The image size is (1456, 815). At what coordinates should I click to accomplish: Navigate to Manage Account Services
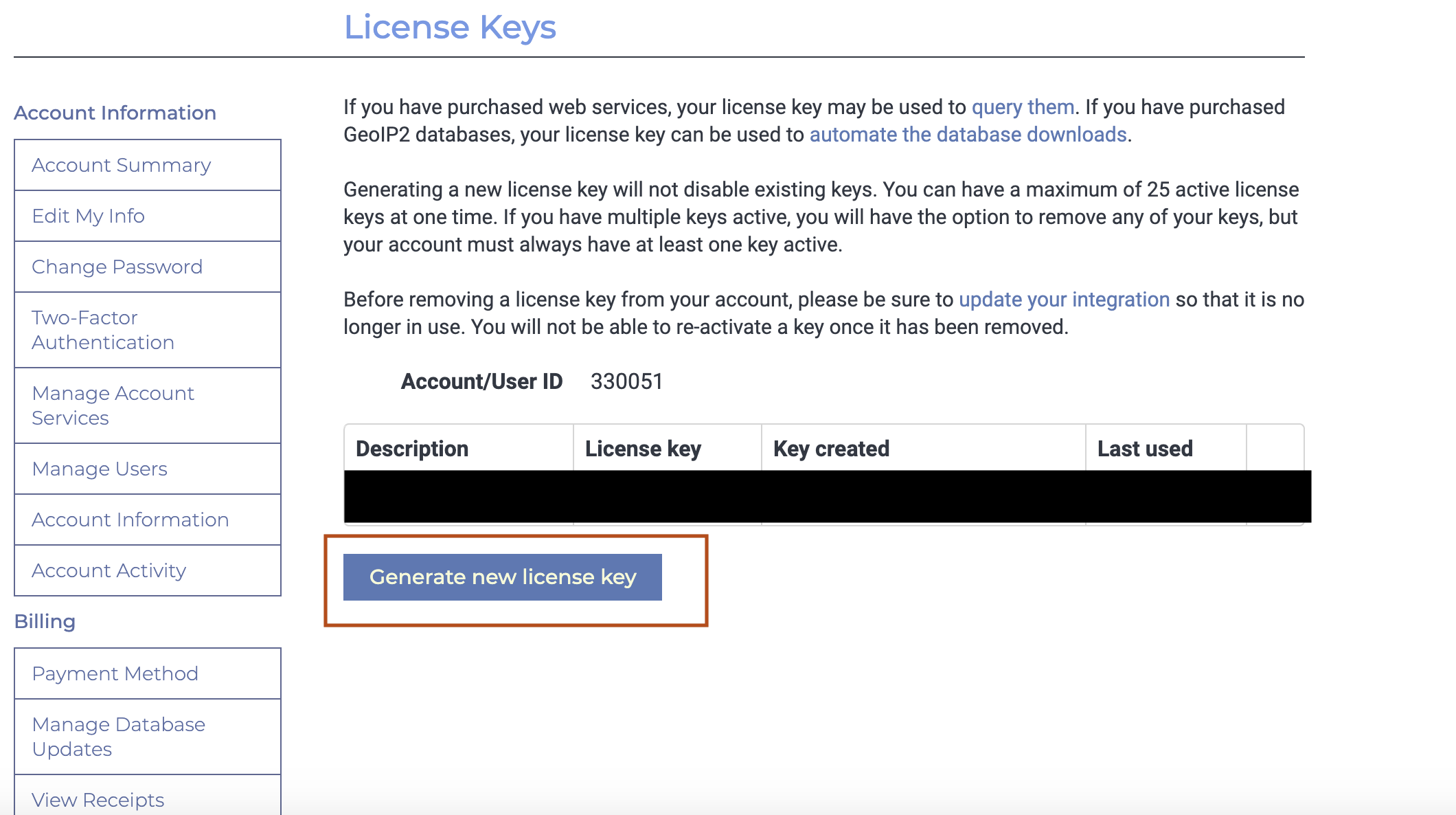pos(113,406)
